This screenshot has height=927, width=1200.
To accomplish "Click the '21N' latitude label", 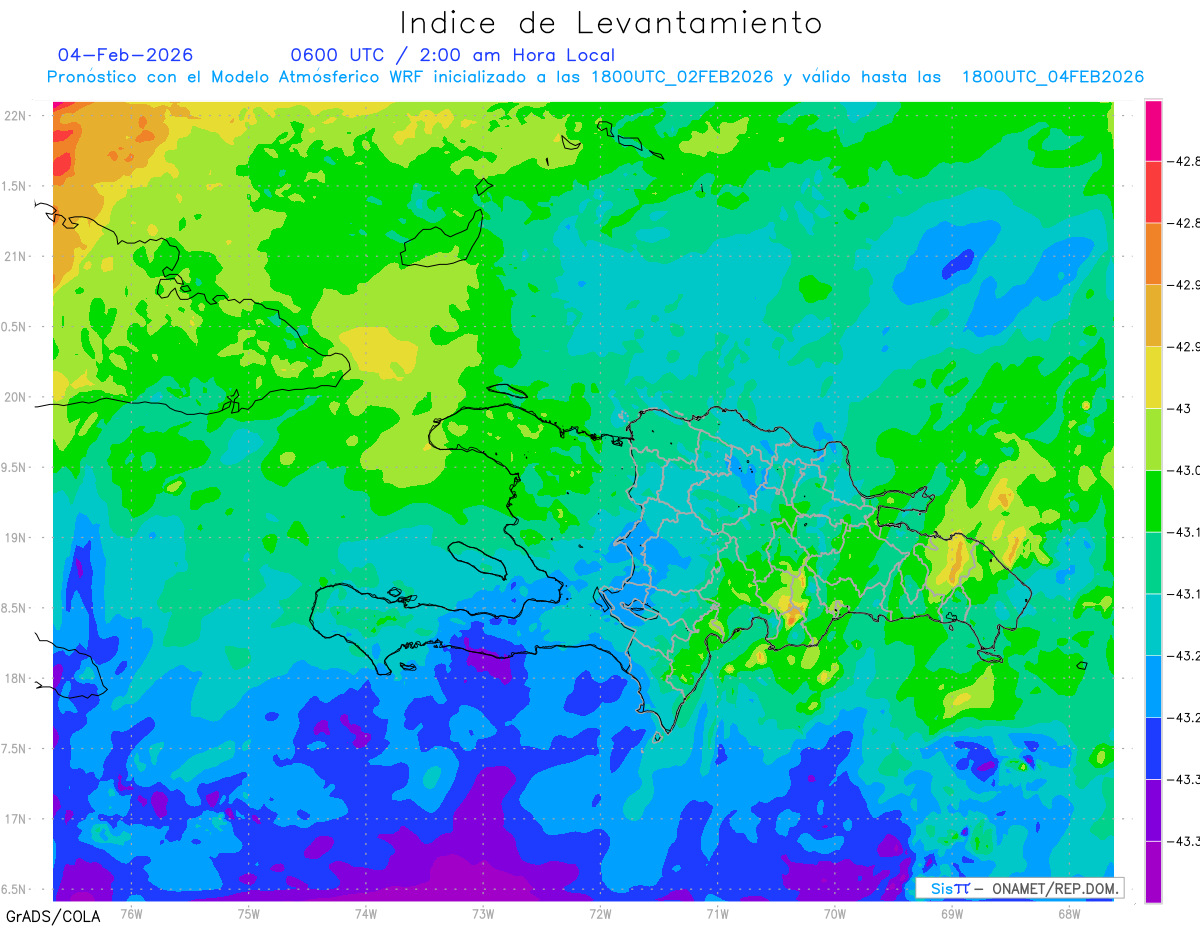I will (17, 256).
